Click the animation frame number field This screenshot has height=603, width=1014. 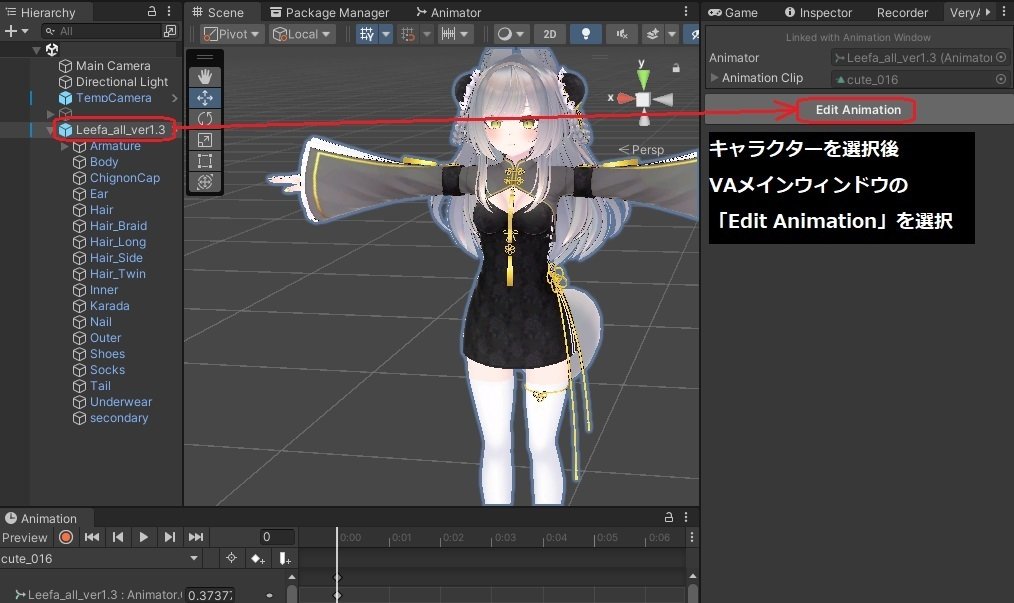click(x=277, y=537)
